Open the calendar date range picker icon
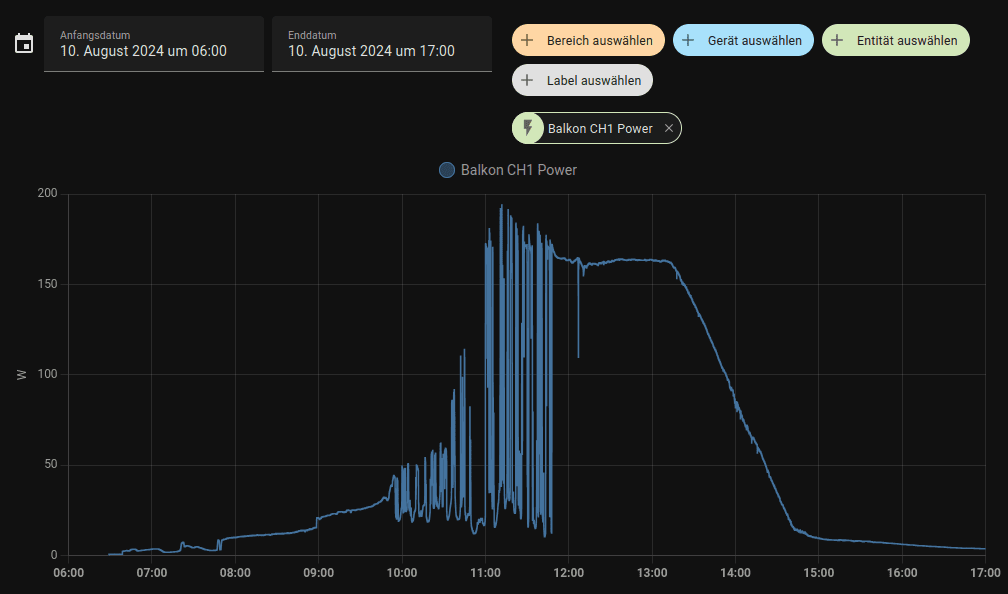 (x=24, y=44)
